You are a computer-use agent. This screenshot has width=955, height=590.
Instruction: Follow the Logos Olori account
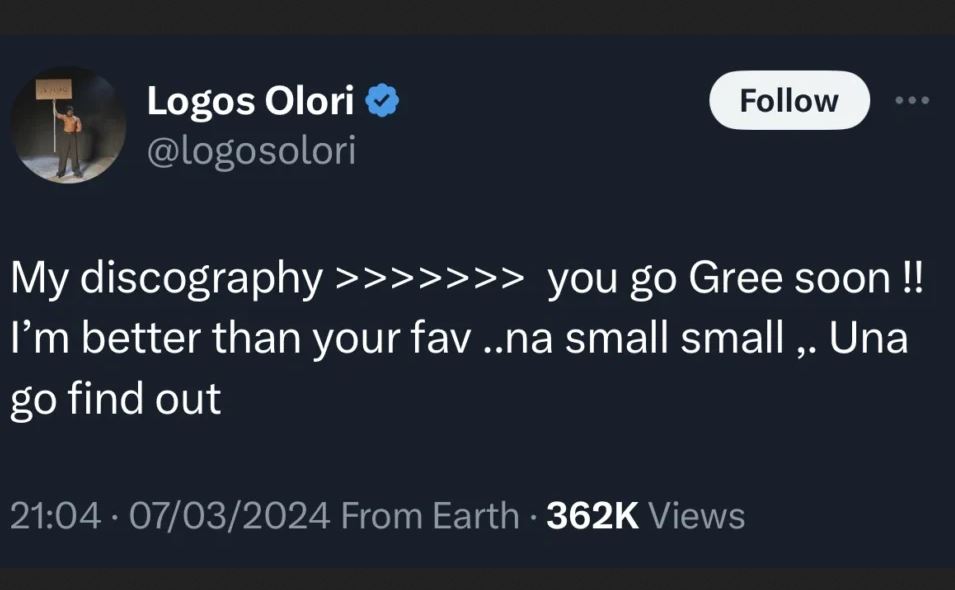789,100
